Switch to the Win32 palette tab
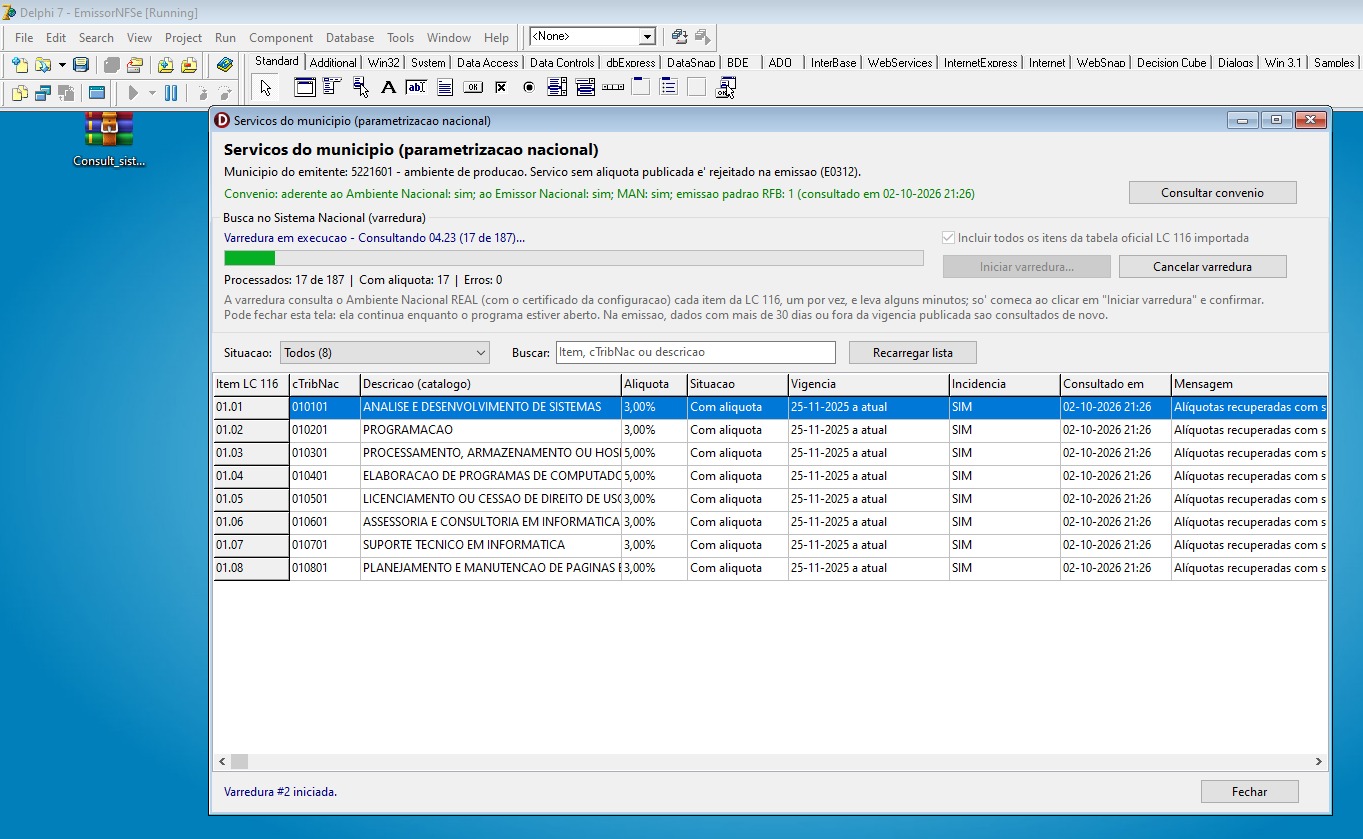This screenshot has width=1363, height=839. tap(383, 62)
